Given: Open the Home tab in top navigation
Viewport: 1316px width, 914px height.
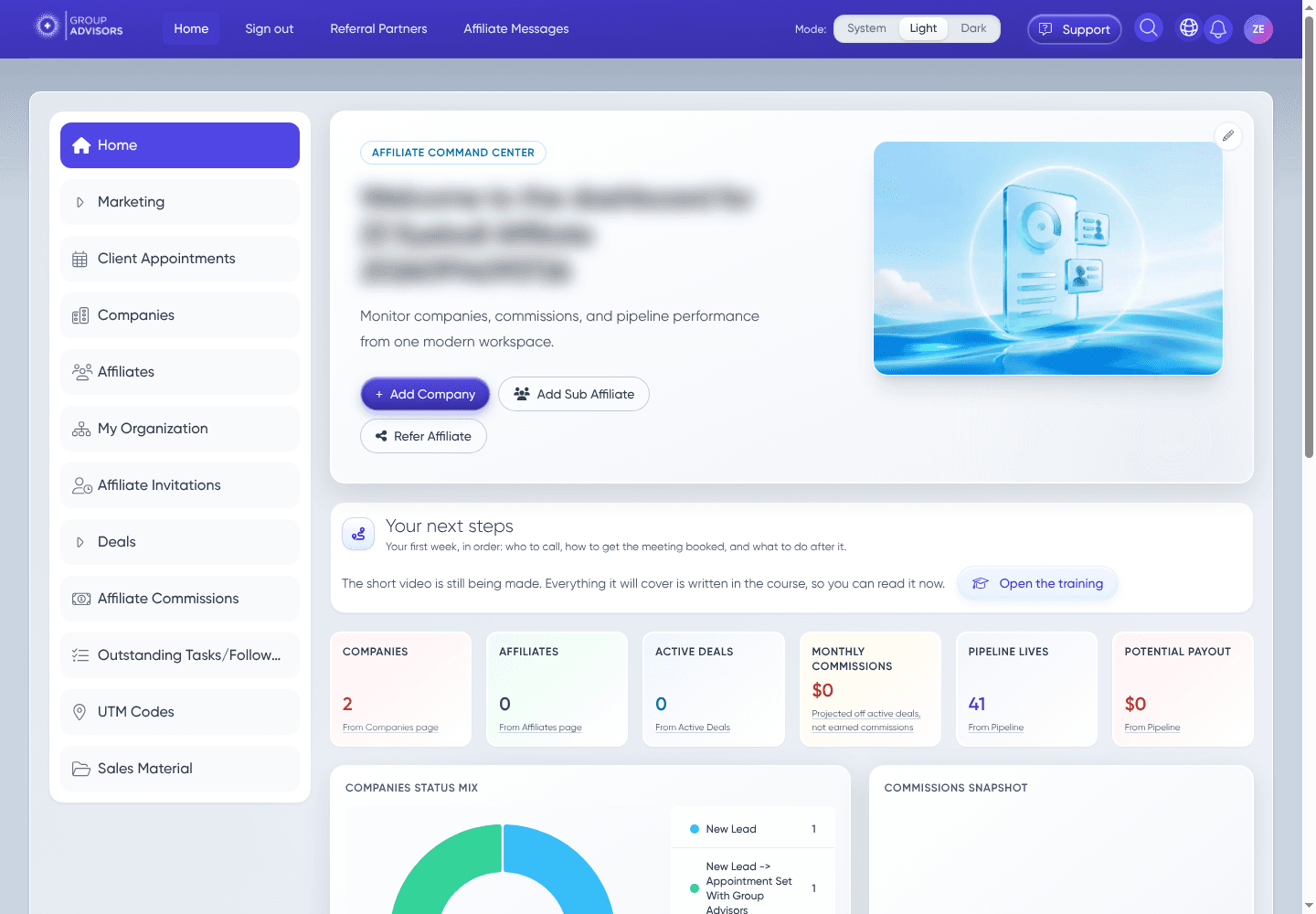Looking at the screenshot, I should point(191,29).
